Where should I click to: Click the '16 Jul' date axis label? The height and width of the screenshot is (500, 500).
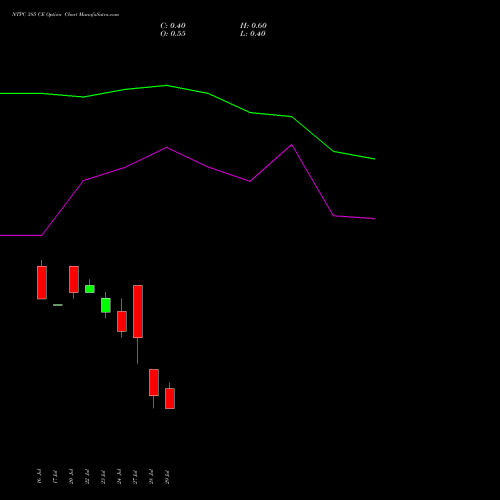[x=39, y=476]
